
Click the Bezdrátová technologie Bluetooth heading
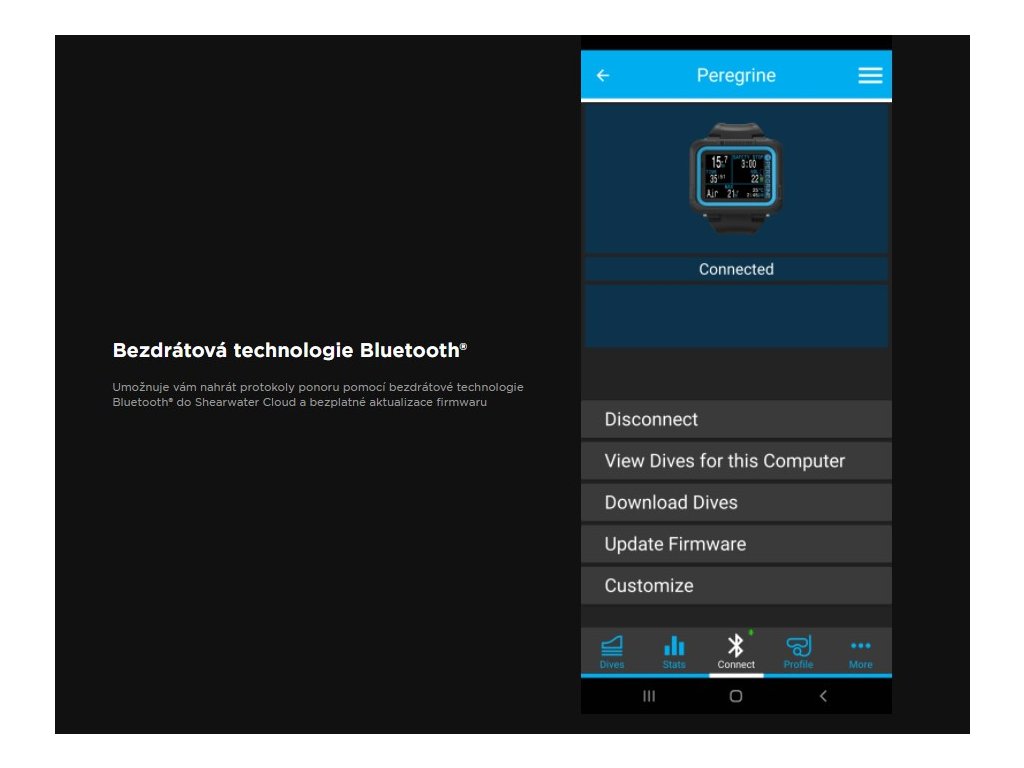pos(290,350)
